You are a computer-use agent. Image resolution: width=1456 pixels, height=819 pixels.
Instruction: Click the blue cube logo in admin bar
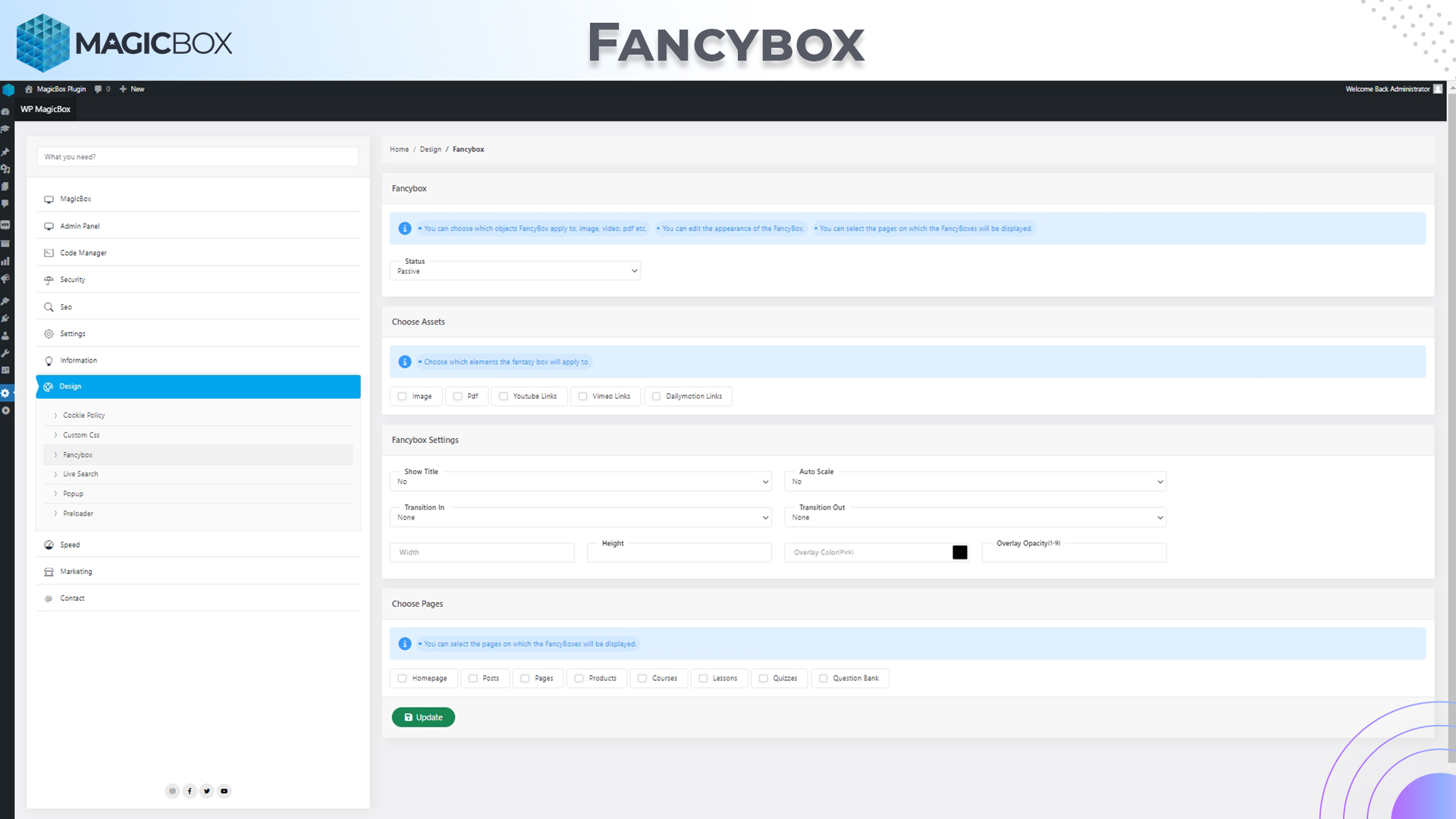pyautogui.click(x=8, y=89)
